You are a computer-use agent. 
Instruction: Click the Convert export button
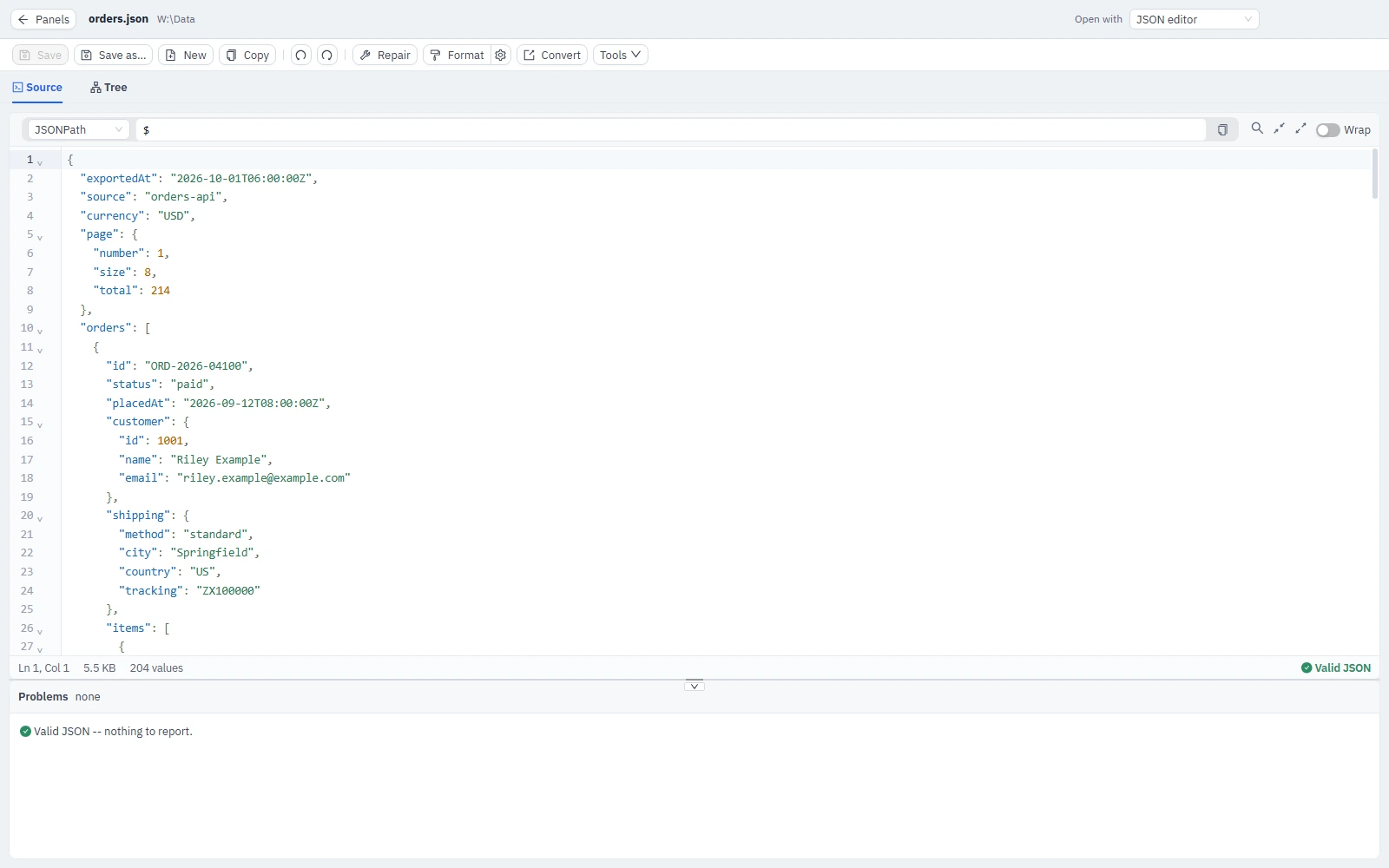[x=552, y=55]
